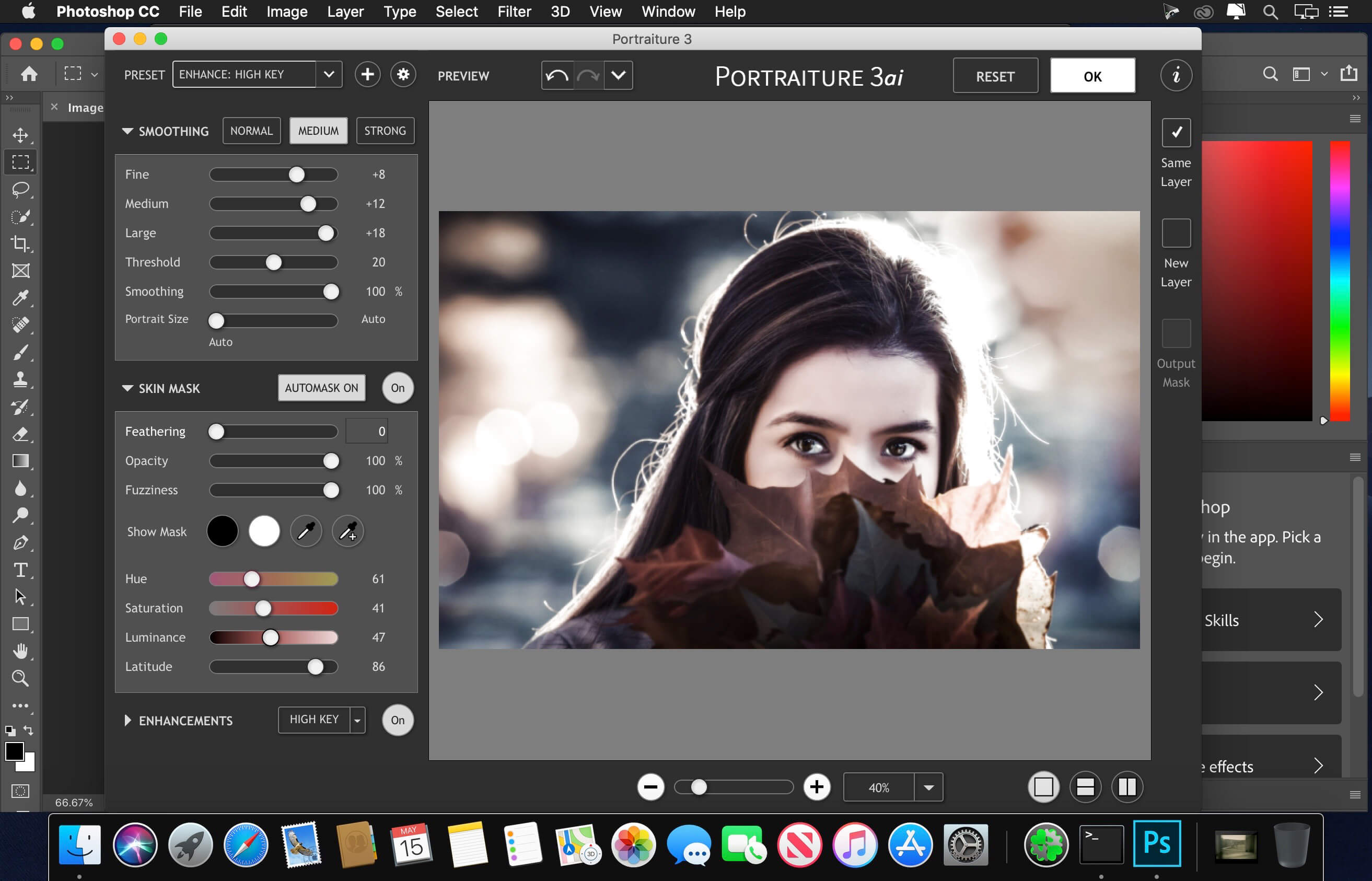Image resolution: width=1372 pixels, height=881 pixels.
Task: Click Filter menu in menu bar
Action: (x=515, y=11)
